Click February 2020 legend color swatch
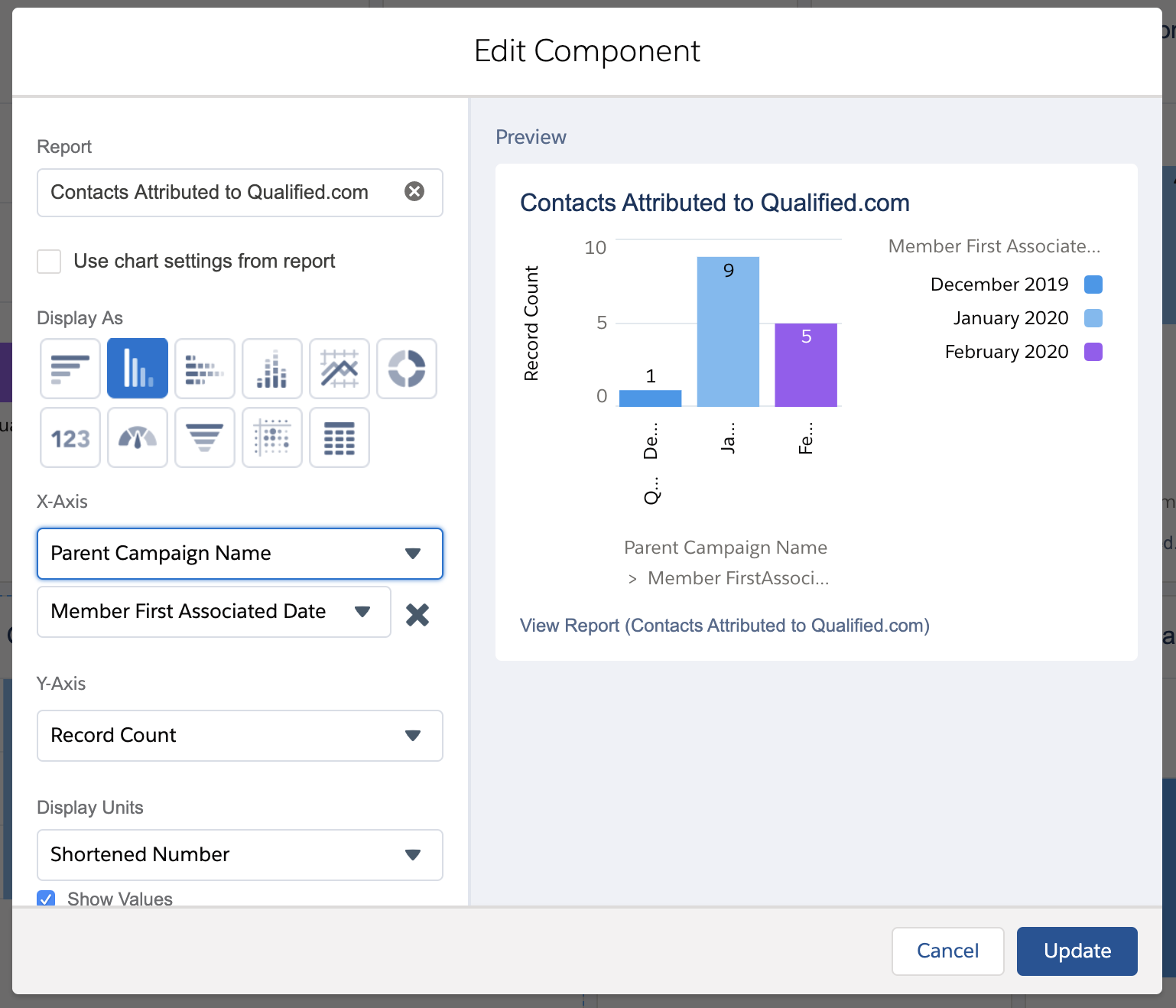The height and width of the screenshot is (1008, 1176). point(1093,352)
